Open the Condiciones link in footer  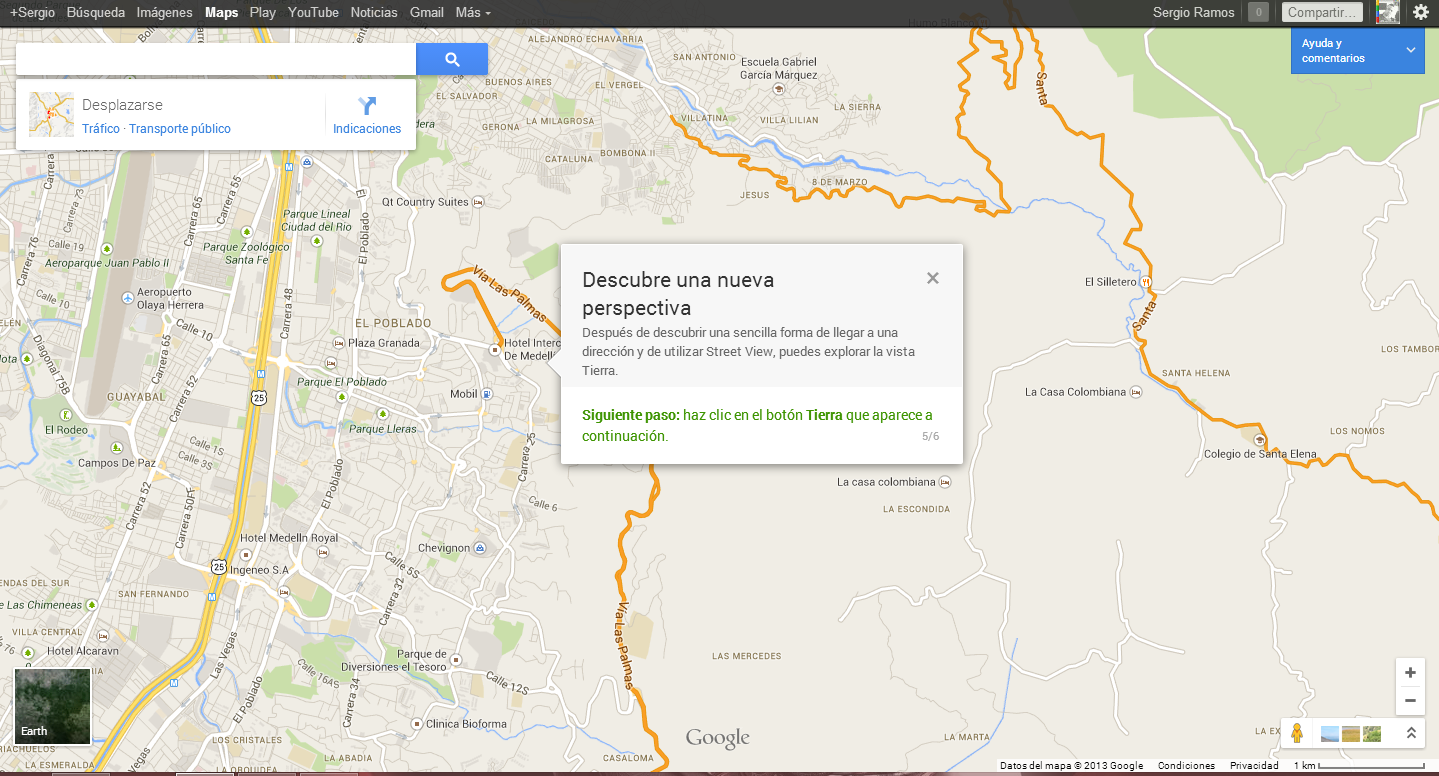pyautogui.click(x=1186, y=766)
